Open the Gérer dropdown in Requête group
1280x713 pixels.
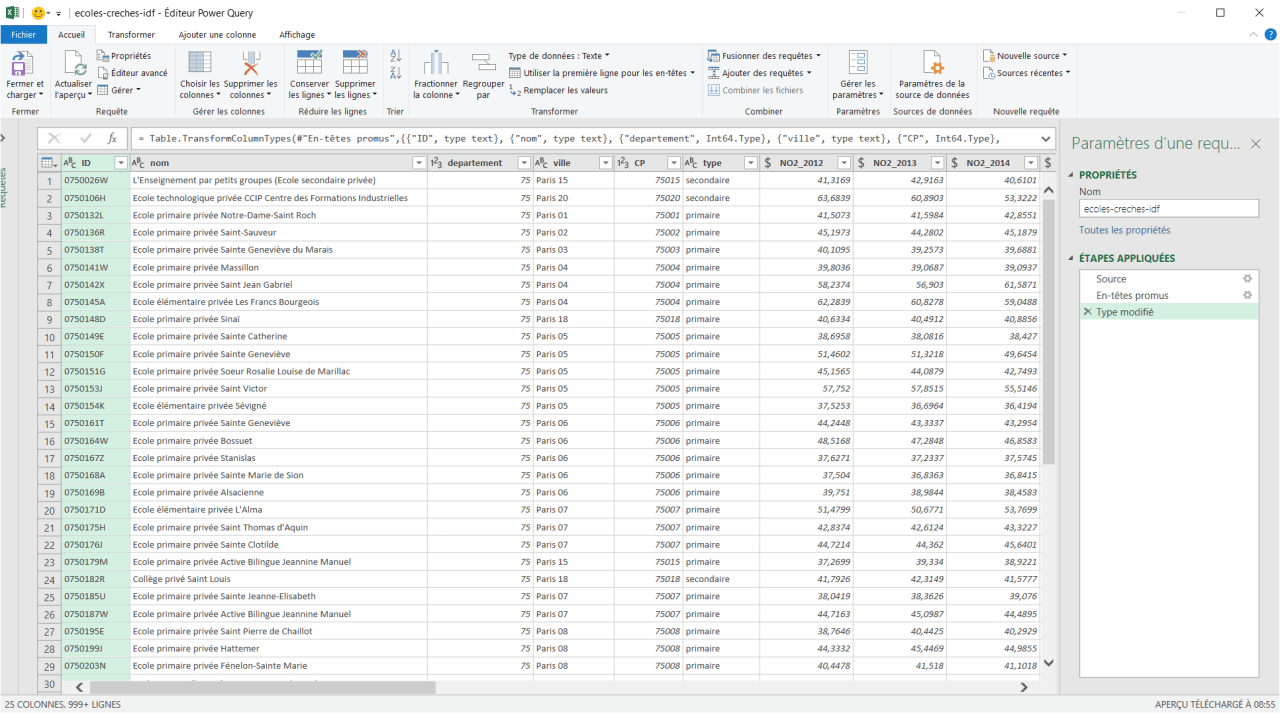pyautogui.click(x=119, y=90)
